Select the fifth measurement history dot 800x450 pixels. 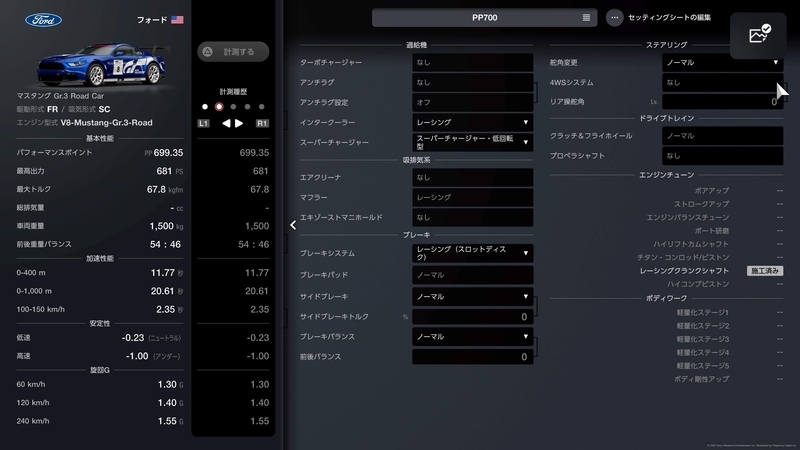(x=261, y=107)
